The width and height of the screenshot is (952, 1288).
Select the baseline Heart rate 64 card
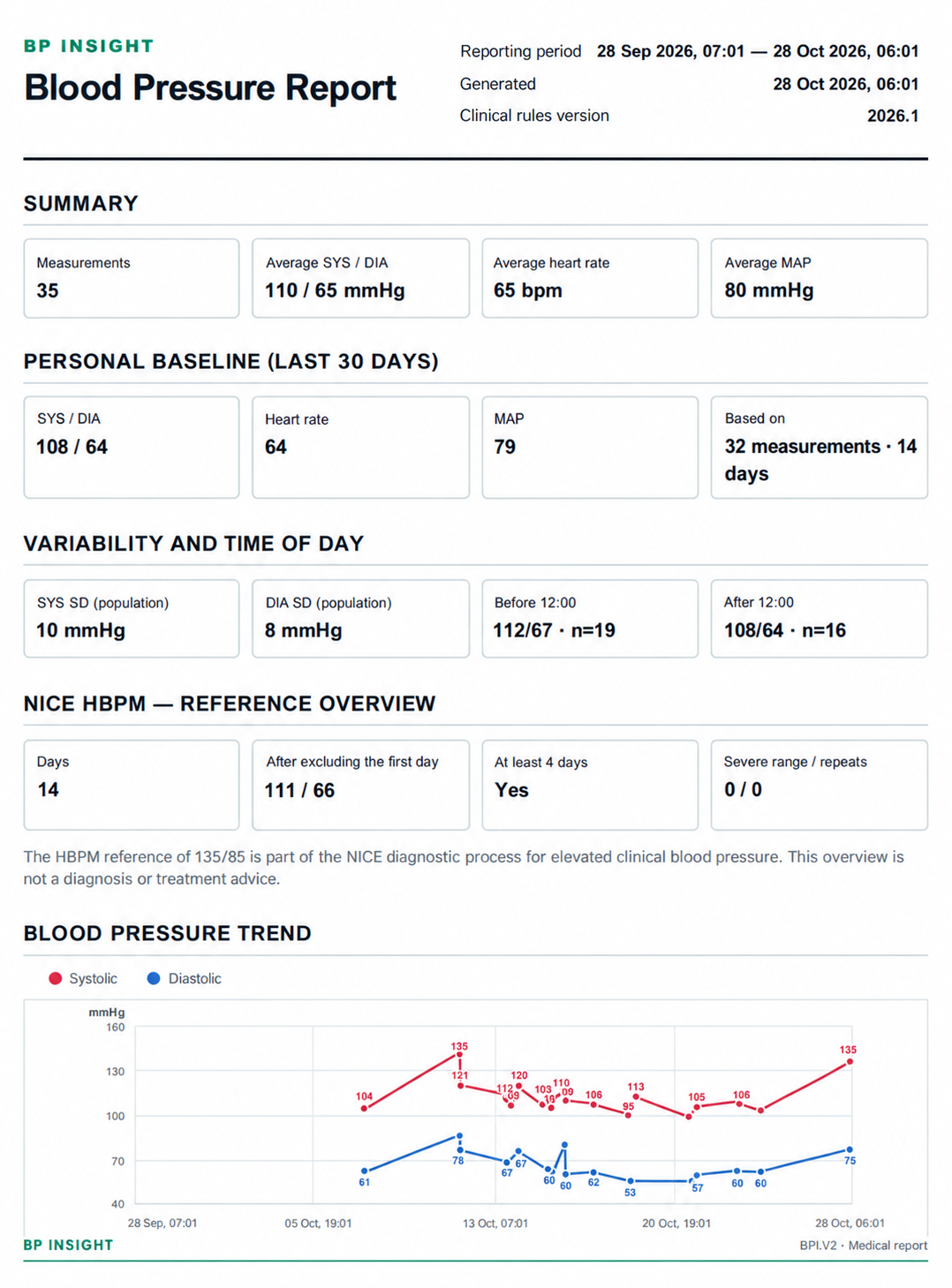pyautogui.click(x=360, y=448)
